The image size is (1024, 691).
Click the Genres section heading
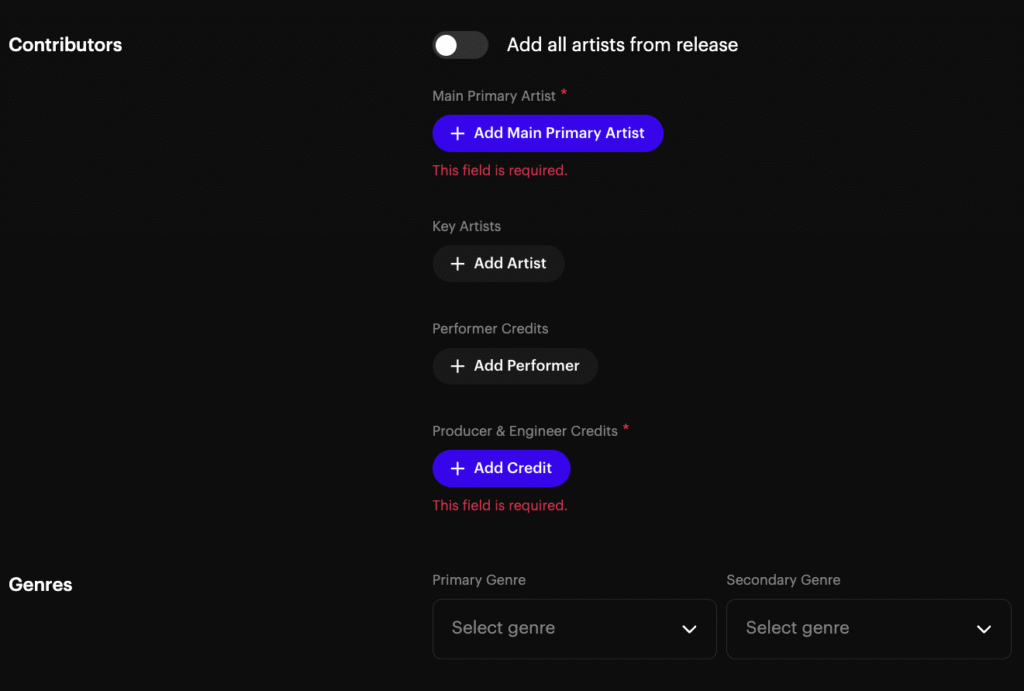point(40,585)
